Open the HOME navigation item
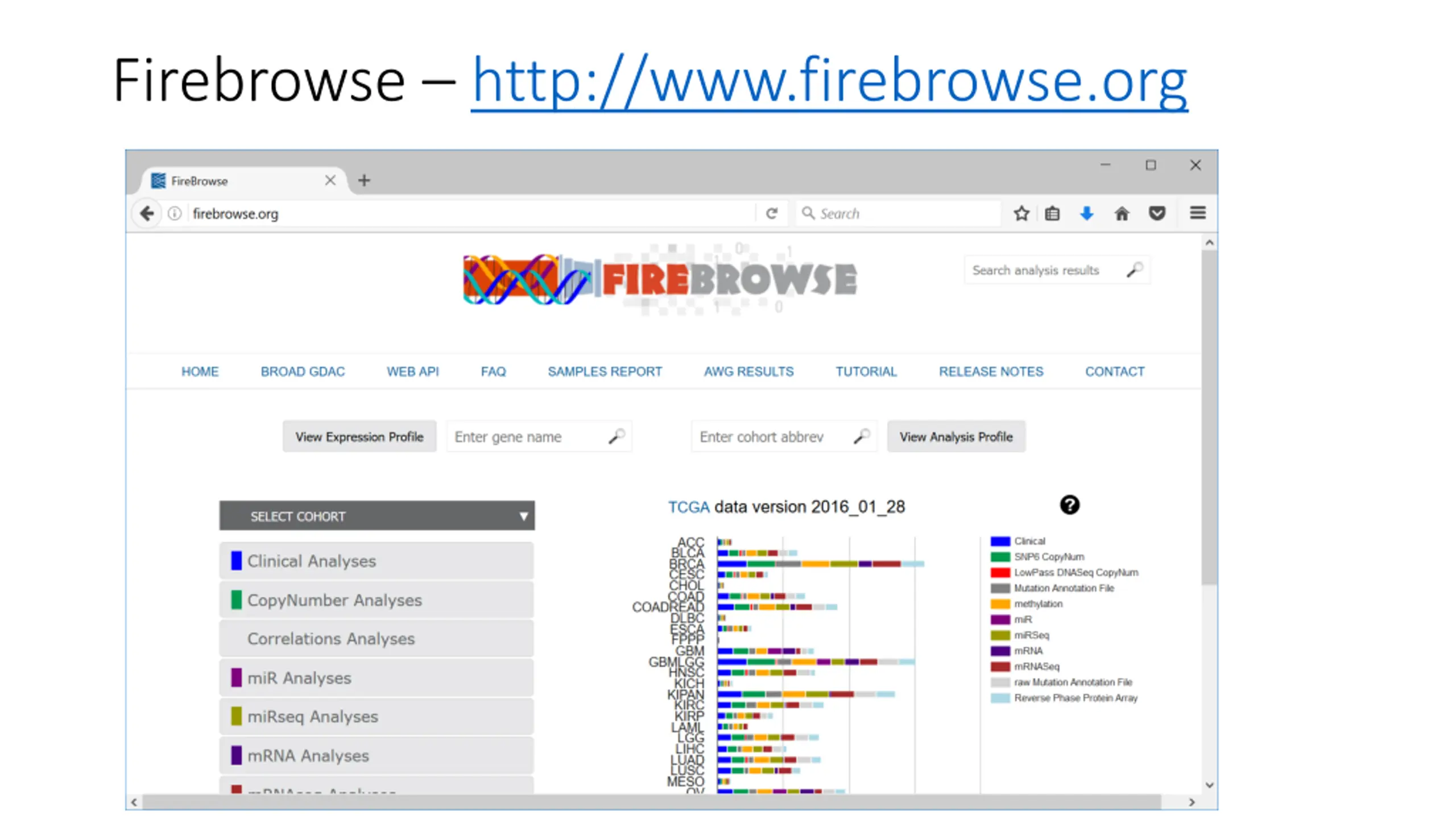 point(200,371)
